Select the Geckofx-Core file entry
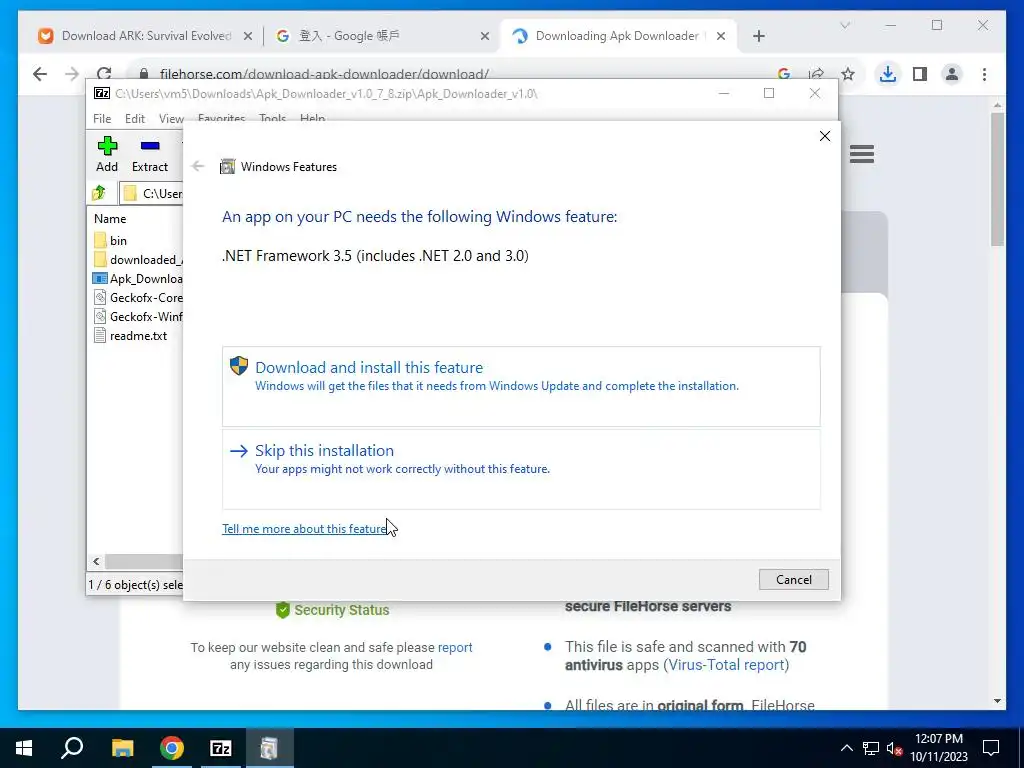The height and width of the screenshot is (768, 1024). (137, 297)
